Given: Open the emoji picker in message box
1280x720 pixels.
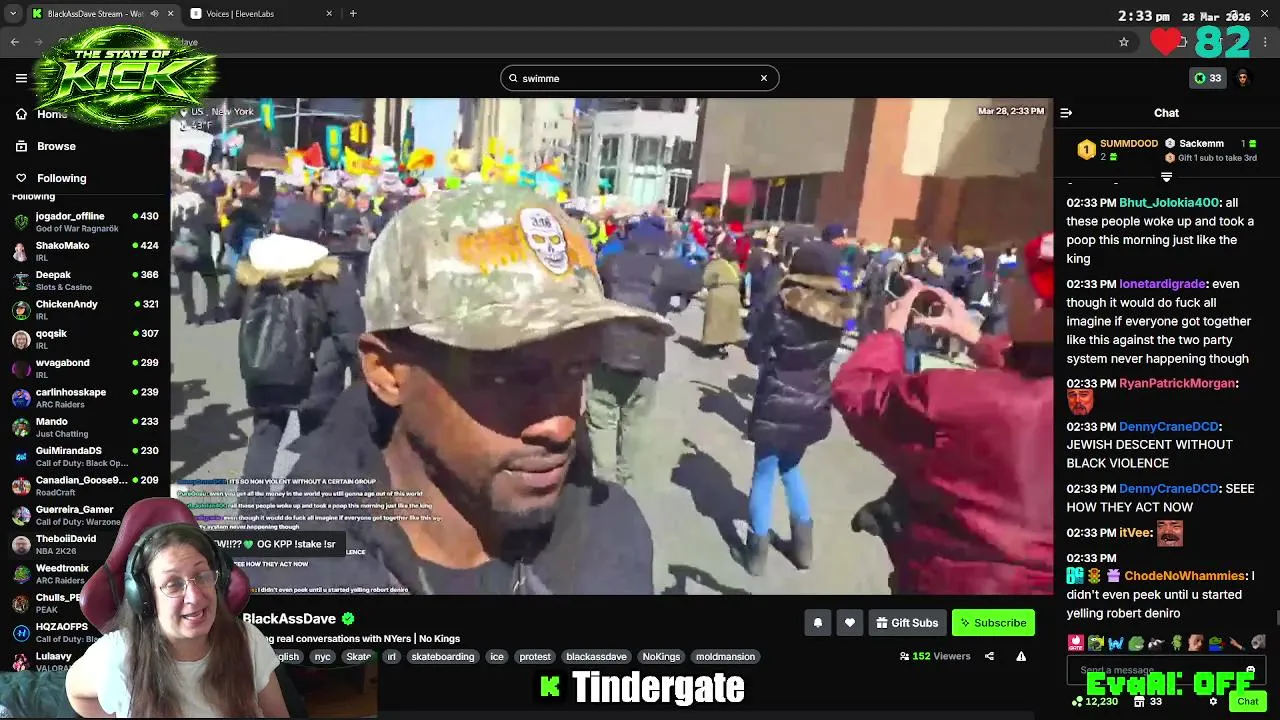Looking at the screenshot, I should 1250,670.
